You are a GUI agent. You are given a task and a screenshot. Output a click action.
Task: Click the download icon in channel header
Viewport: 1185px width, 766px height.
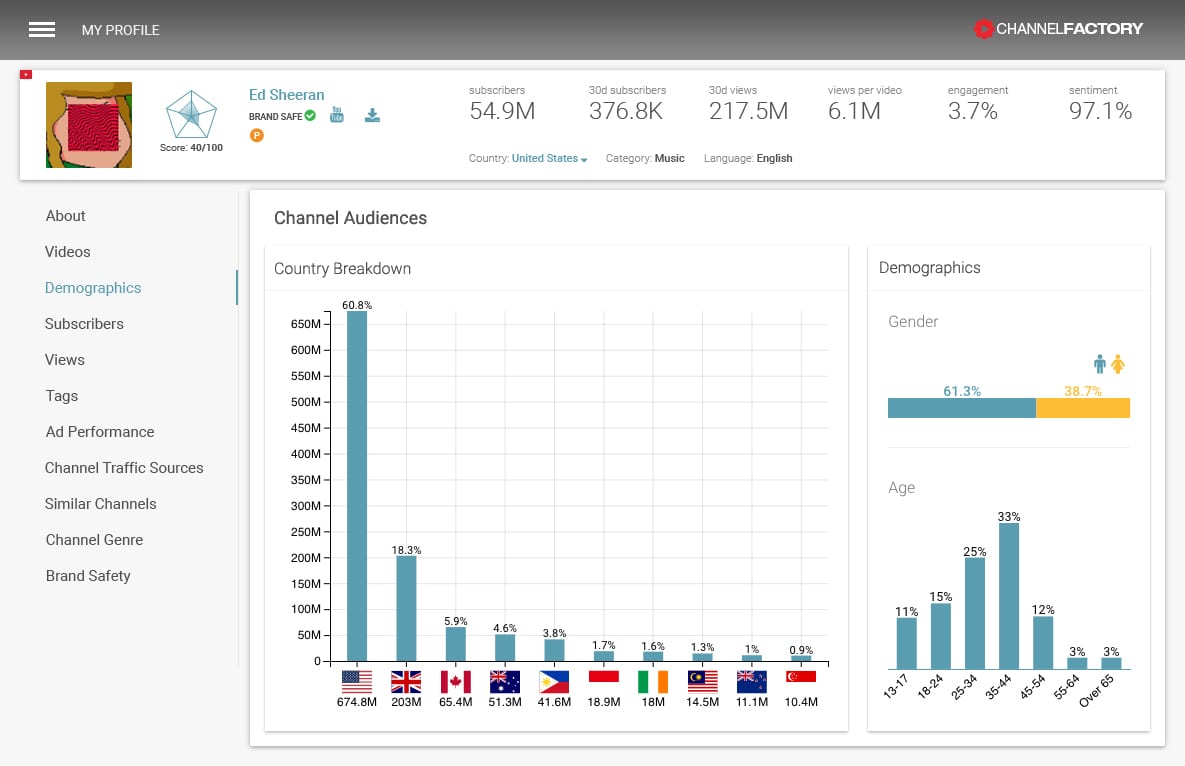point(372,115)
